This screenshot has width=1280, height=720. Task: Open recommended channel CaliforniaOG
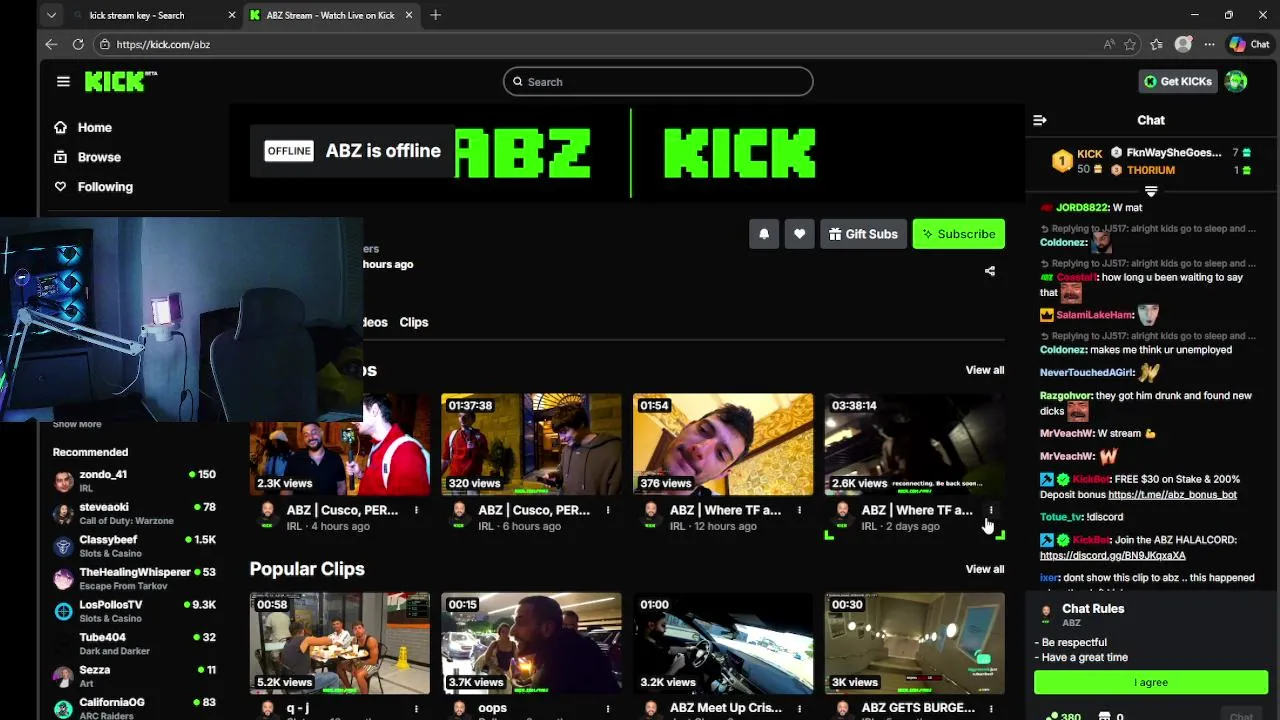coord(134,707)
